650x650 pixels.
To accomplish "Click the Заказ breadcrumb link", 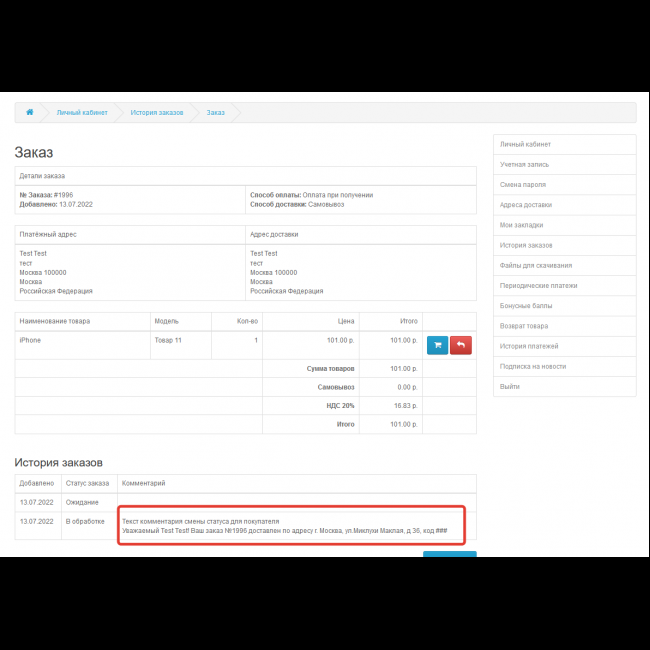I will tap(216, 112).
